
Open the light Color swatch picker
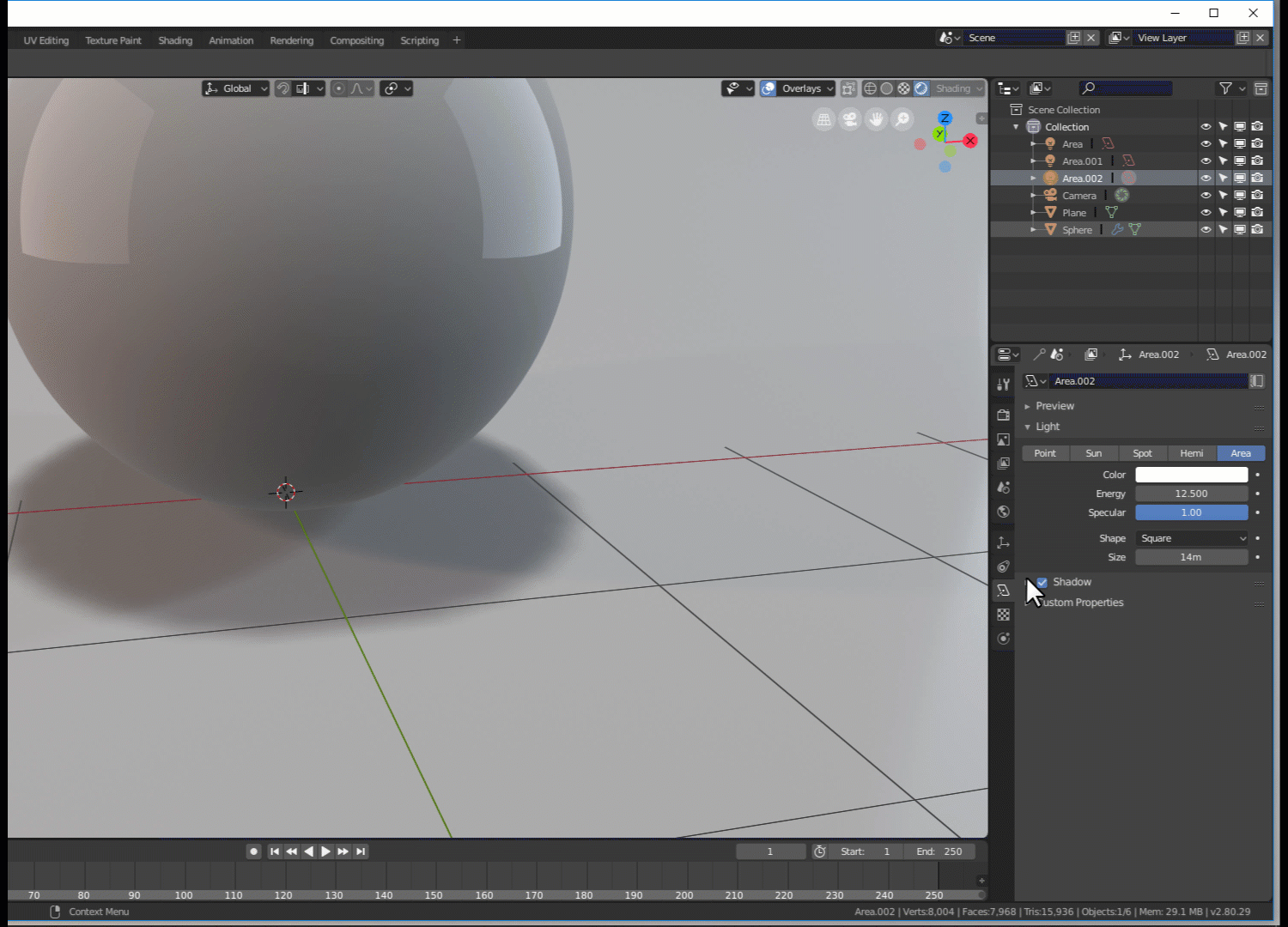(1192, 474)
